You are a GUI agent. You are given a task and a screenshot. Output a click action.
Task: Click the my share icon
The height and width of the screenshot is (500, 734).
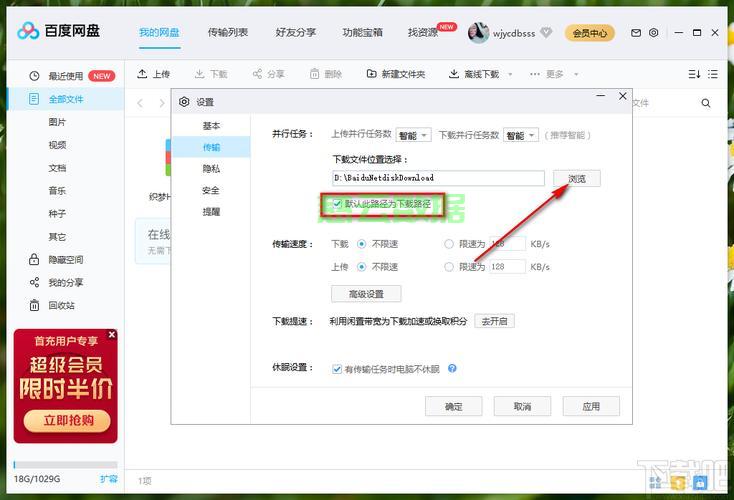tap(34, 282)
